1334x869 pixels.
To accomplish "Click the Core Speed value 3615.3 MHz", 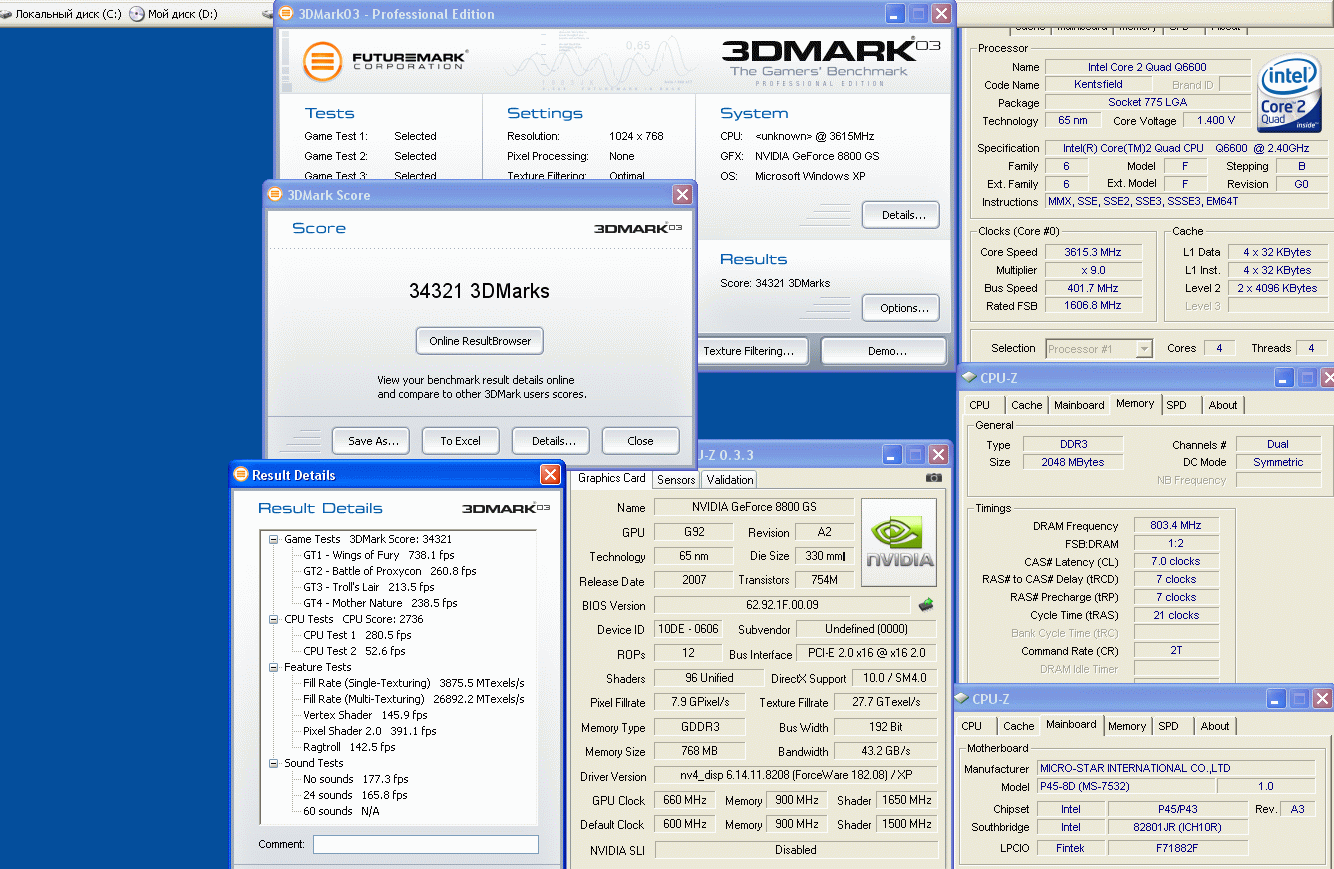I will click(1093, 252).
